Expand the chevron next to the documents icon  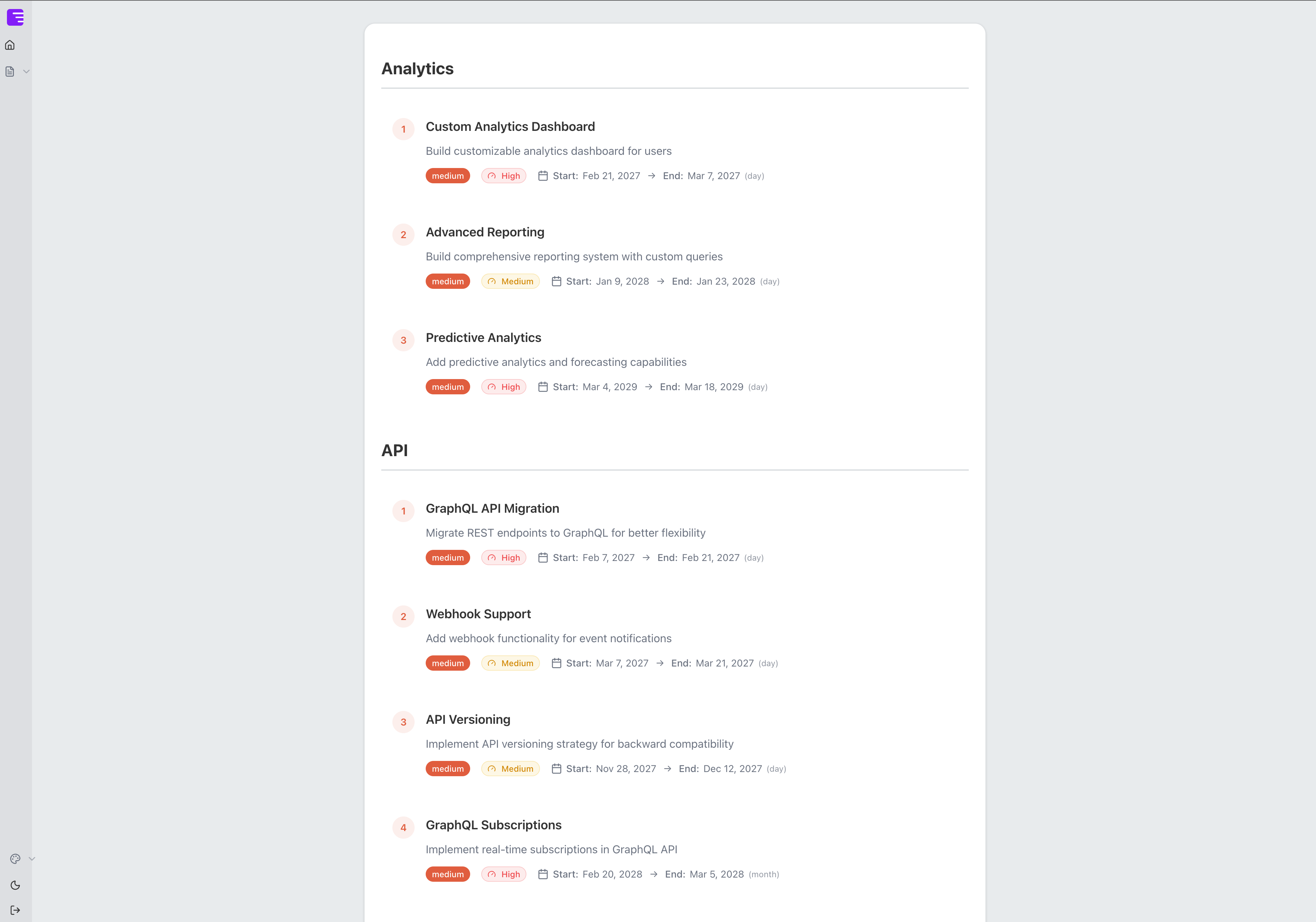pyautogui.click(x=26, y=71)
